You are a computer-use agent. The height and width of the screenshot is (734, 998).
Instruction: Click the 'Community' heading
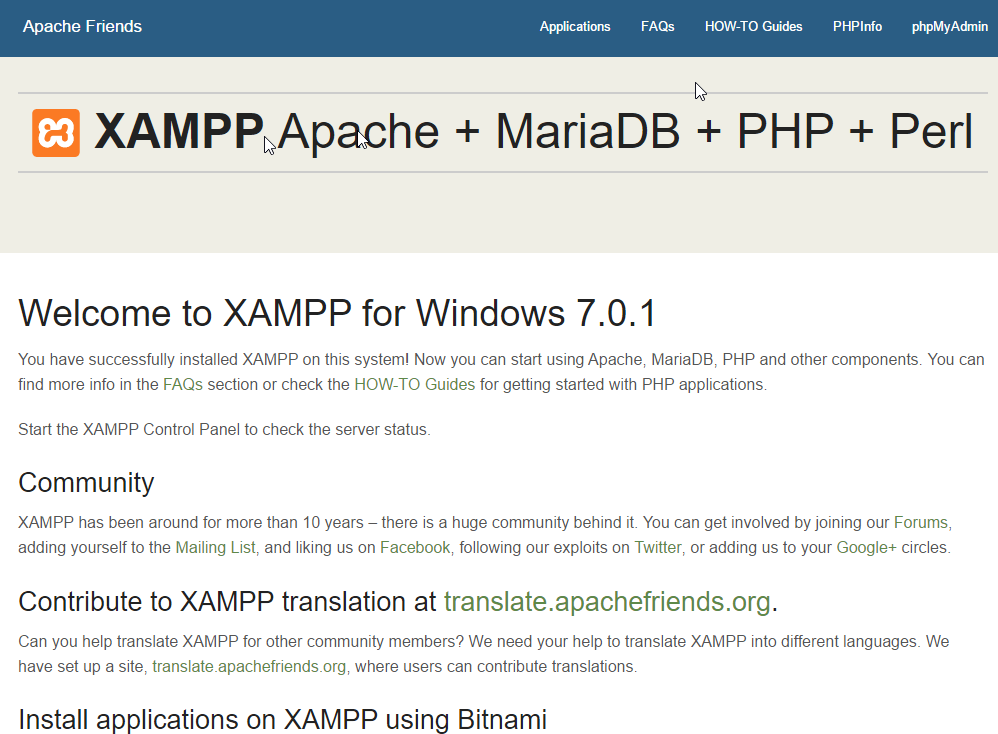[86, 483]
